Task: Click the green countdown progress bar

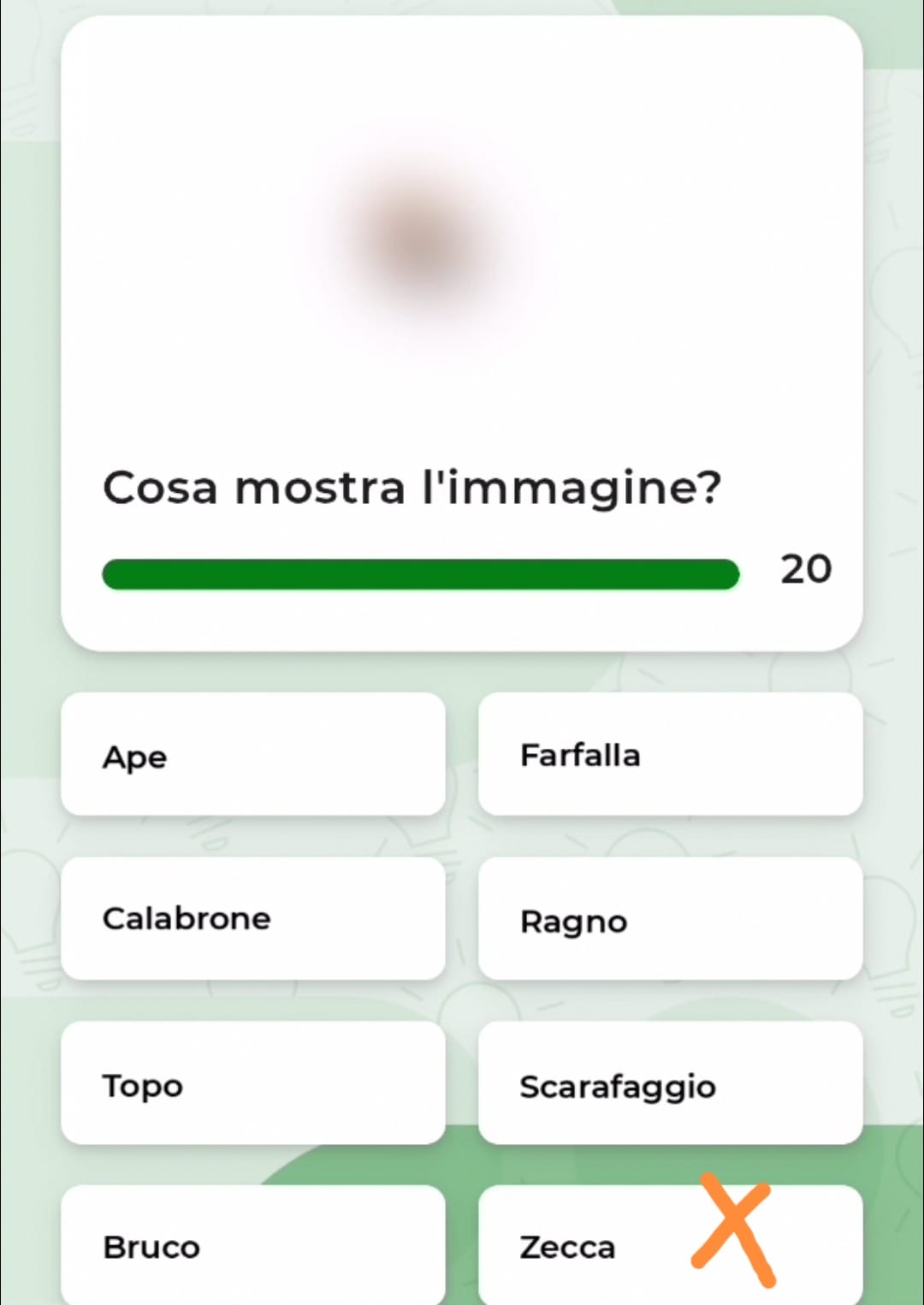Action: click(x=420, y=574)
